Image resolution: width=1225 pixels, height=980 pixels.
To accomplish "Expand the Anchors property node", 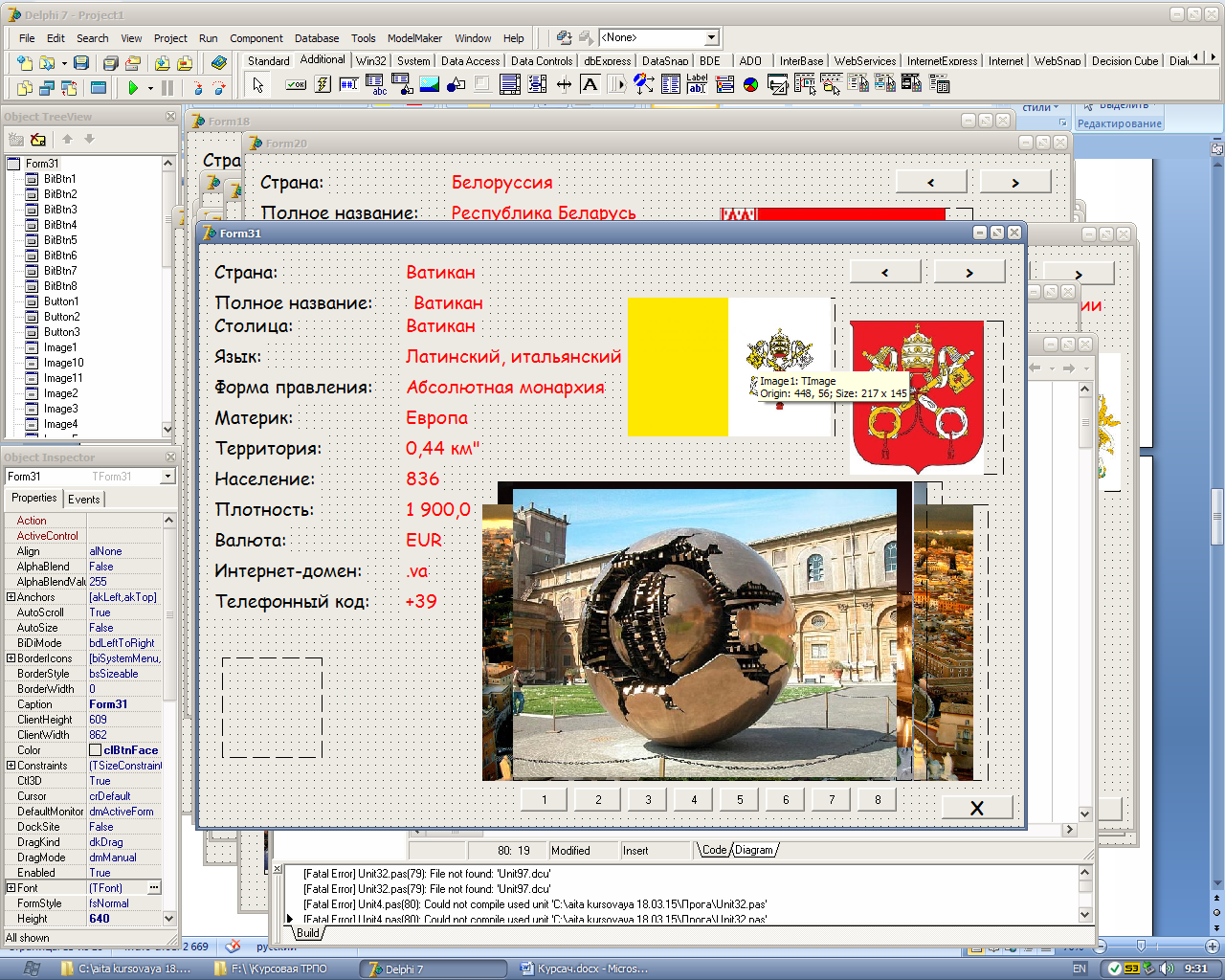I will (x=11, y=597).
